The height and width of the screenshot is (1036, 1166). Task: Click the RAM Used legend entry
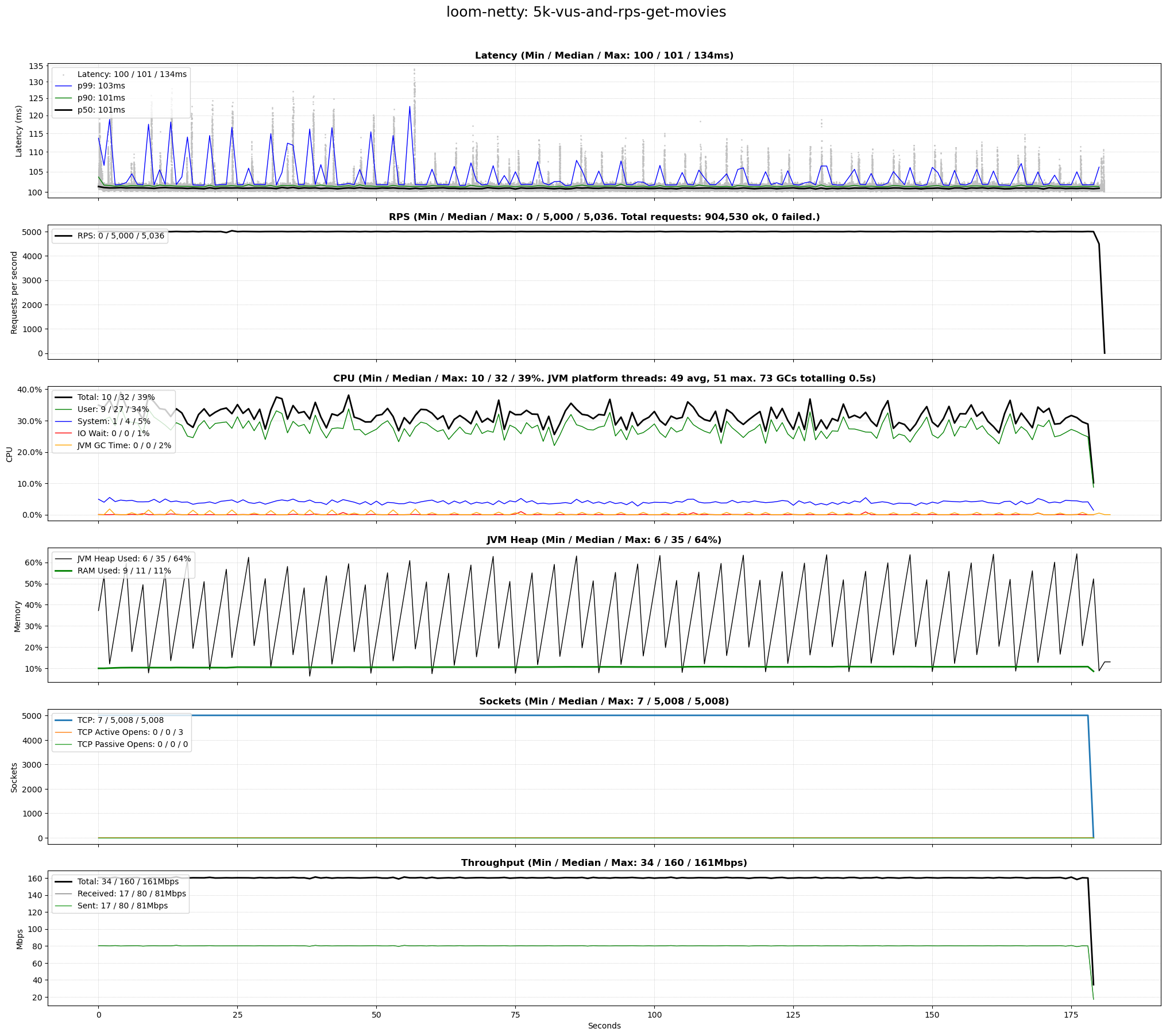[124, 571]
